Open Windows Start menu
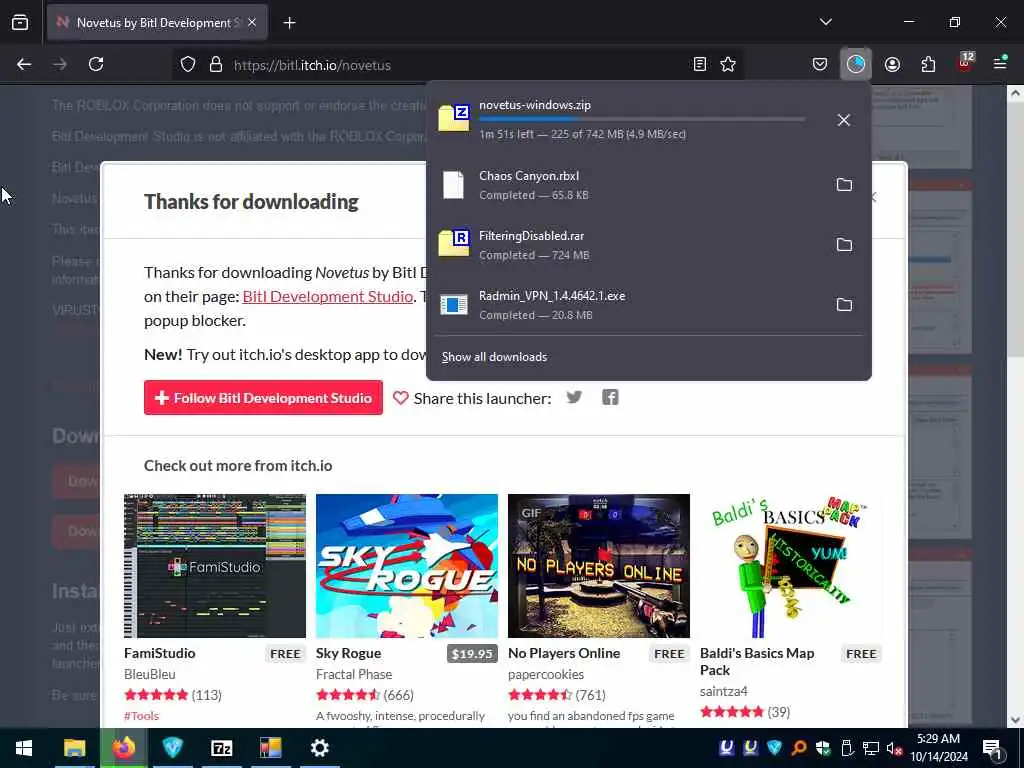Viewport: 1024px width, 768px height. point(24,748)
